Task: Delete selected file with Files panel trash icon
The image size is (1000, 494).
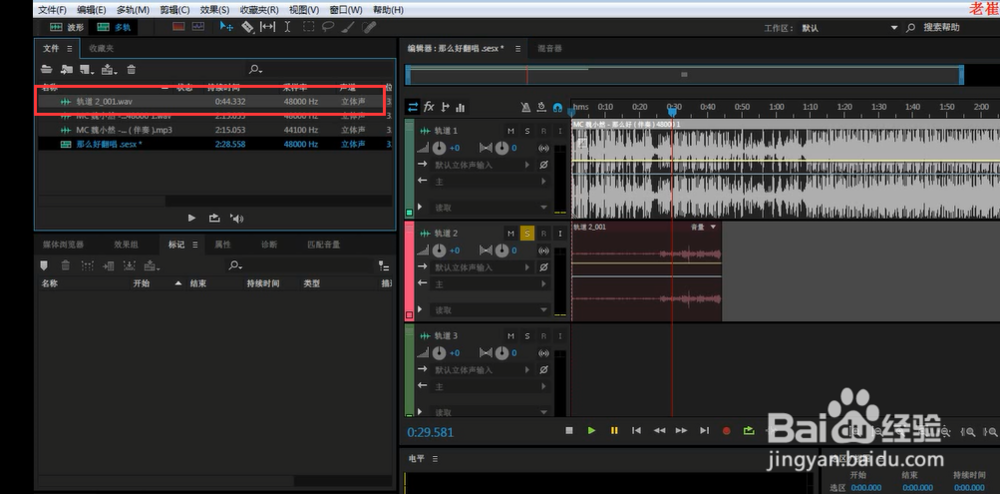Action: click(131, 69)
